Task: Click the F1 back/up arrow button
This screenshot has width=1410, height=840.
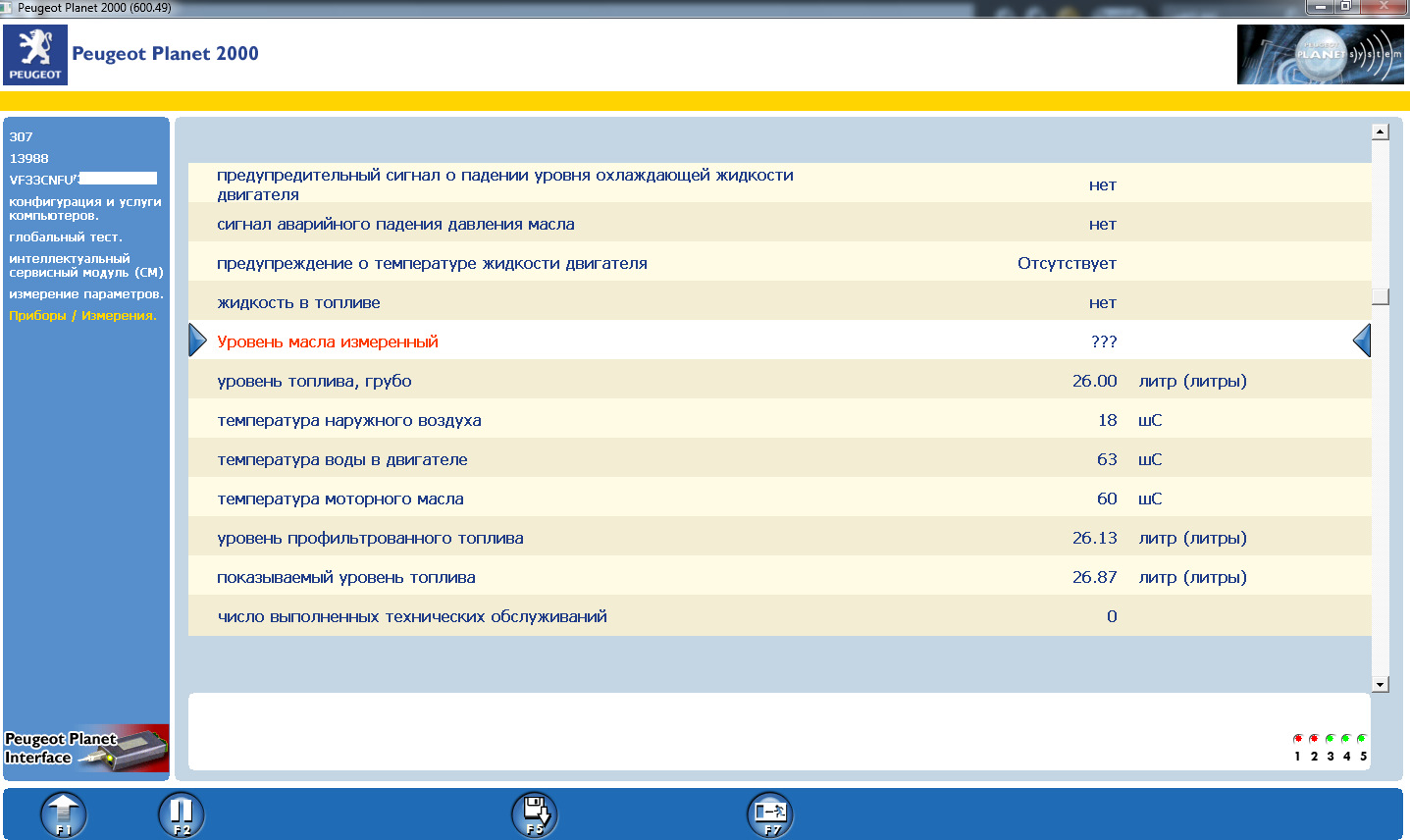Action: pos(64,814)
